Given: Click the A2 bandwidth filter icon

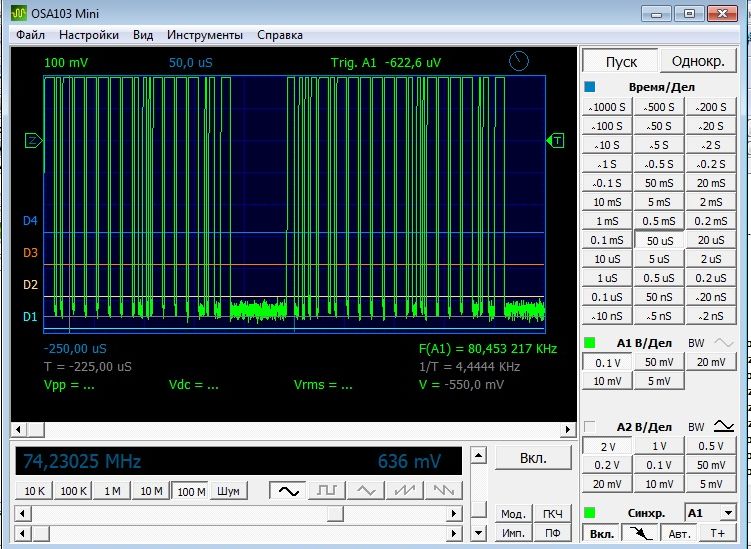Looking at the screenshot, I should click(724, 426).
